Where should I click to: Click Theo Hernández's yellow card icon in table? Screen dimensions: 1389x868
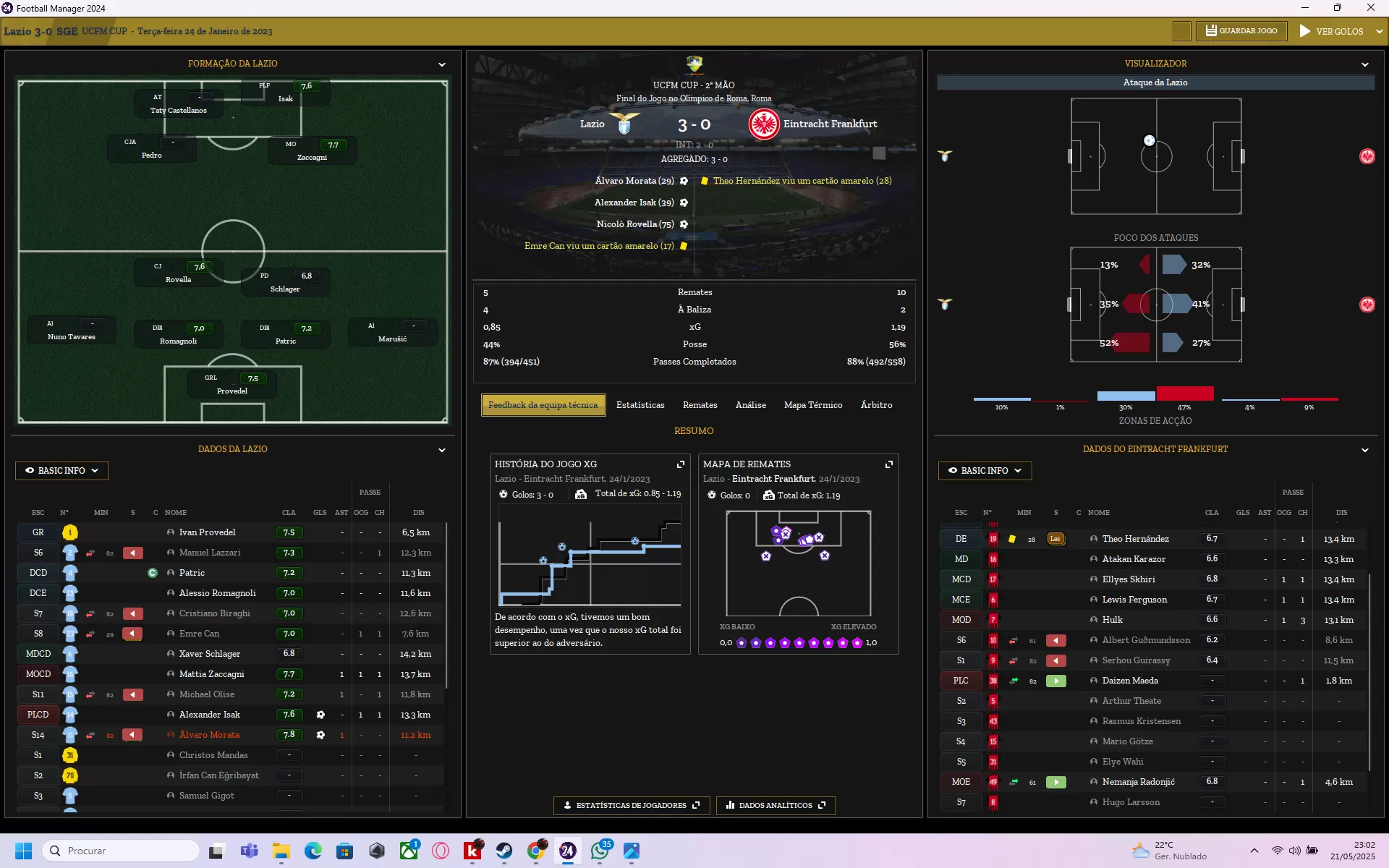coord(1012,539)
